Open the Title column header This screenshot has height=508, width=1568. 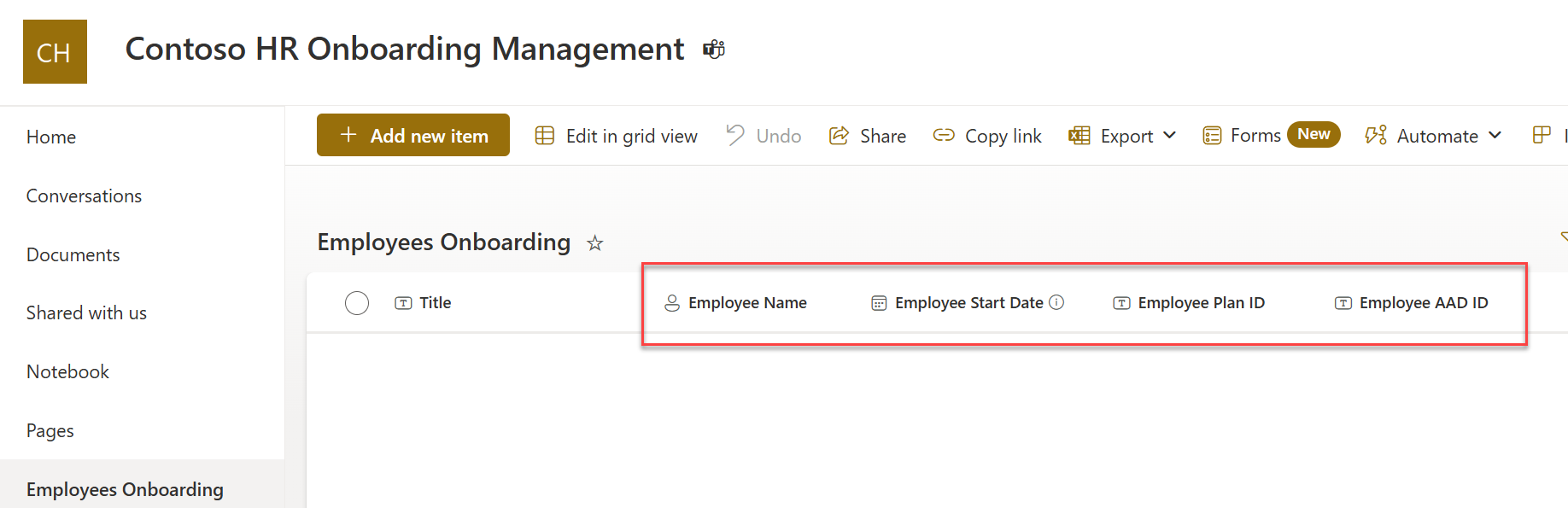[x=436, y=303]
